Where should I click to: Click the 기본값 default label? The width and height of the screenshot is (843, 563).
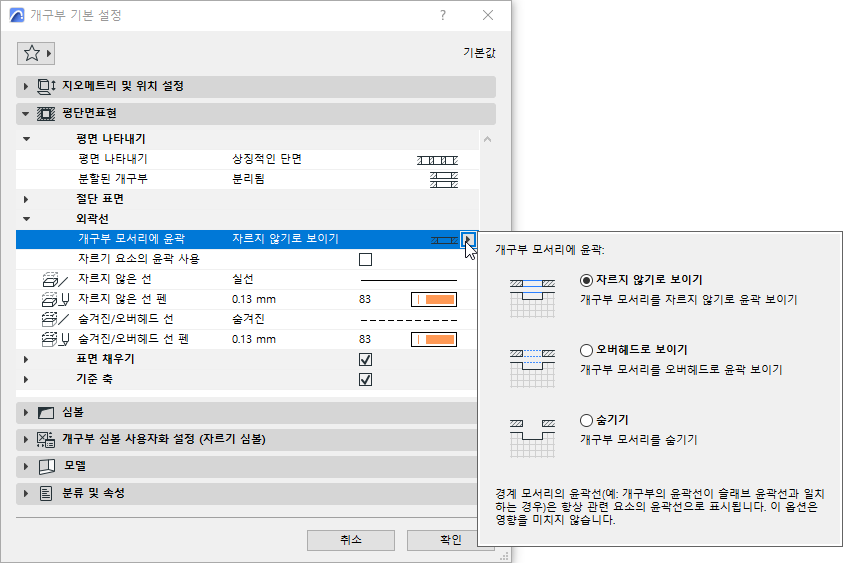tap(480, 53)
